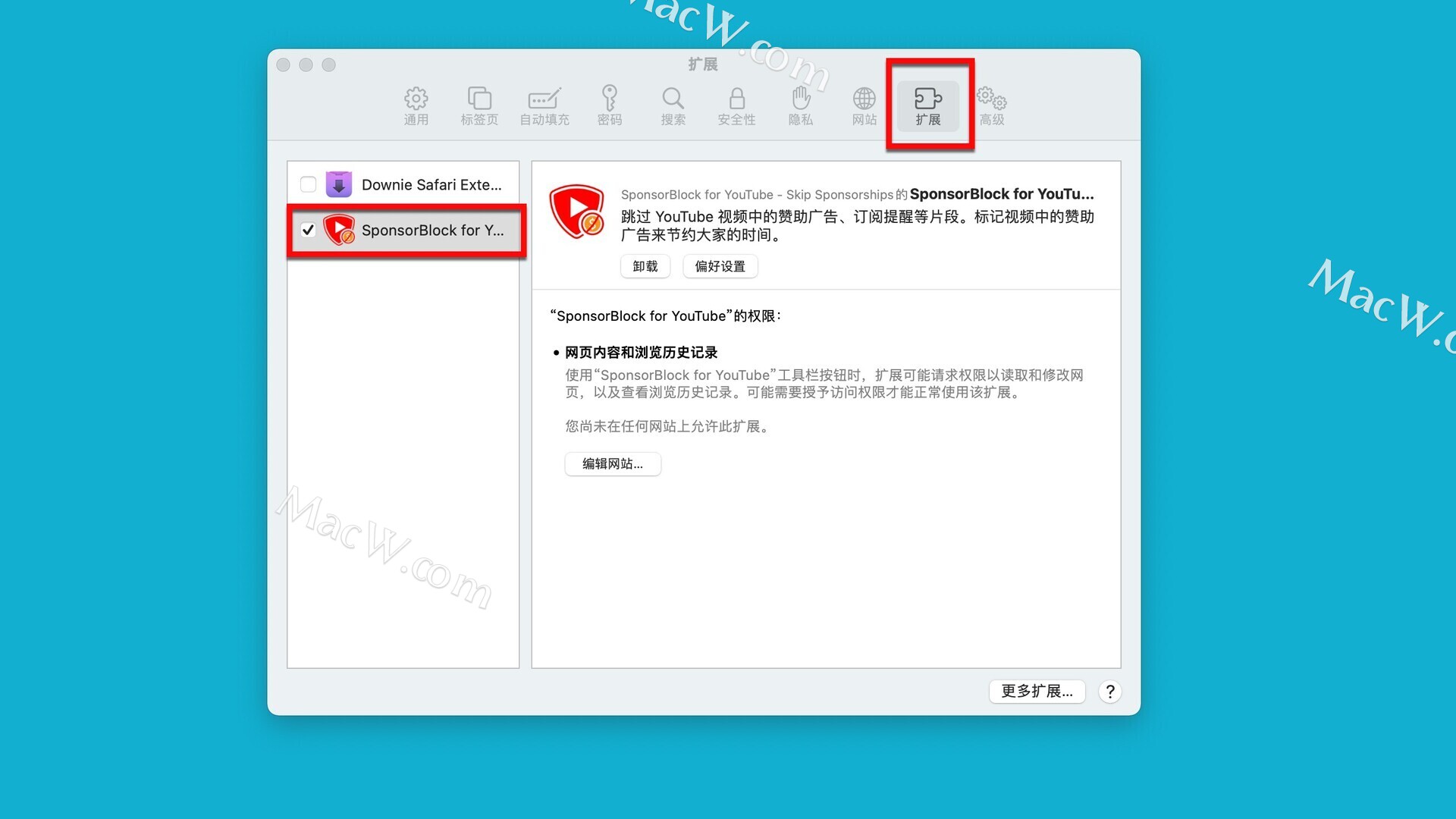Open the 密码 (Passwords) pane
The width and height of the screenshot is (1456, 819).
point(610,106)
